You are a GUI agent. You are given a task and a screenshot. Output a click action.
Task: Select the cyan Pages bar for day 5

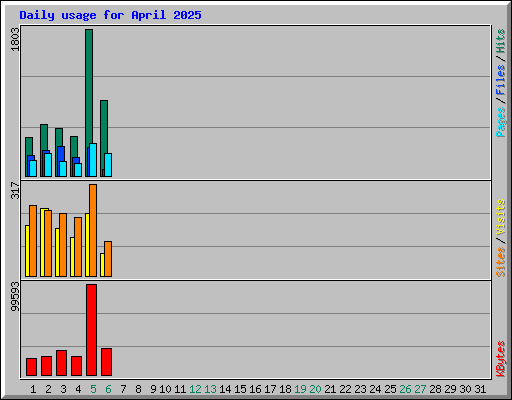[93, 160]
